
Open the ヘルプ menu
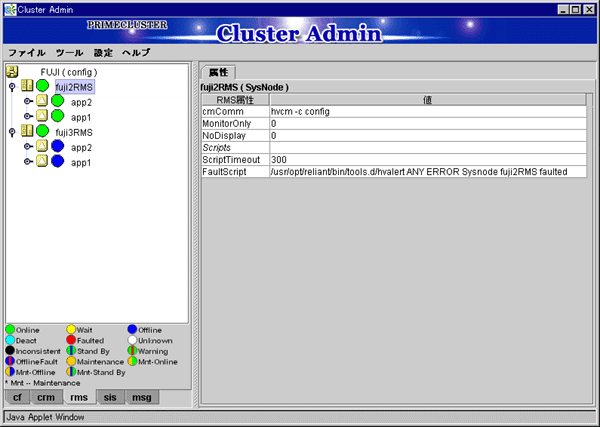coord(136,53)
